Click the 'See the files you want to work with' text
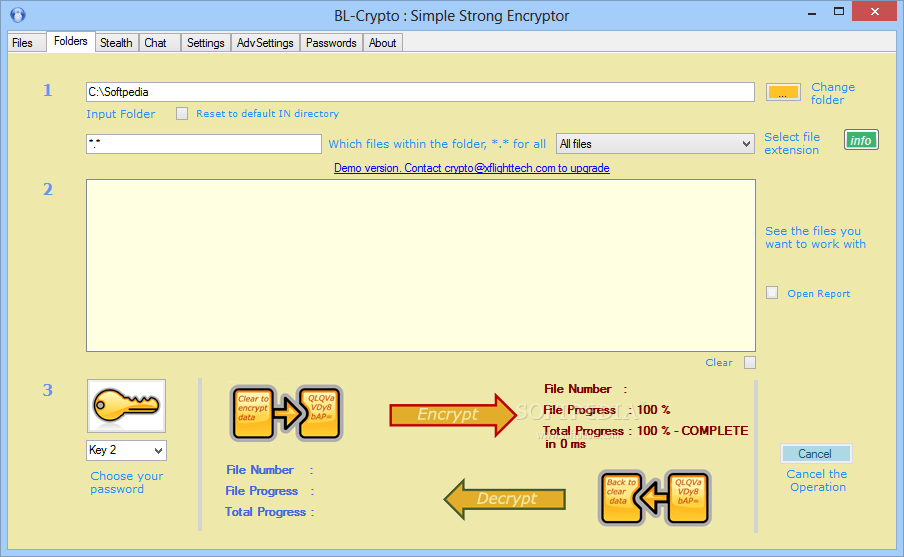This screenshot has width=904, height=557. pos(815,238)
